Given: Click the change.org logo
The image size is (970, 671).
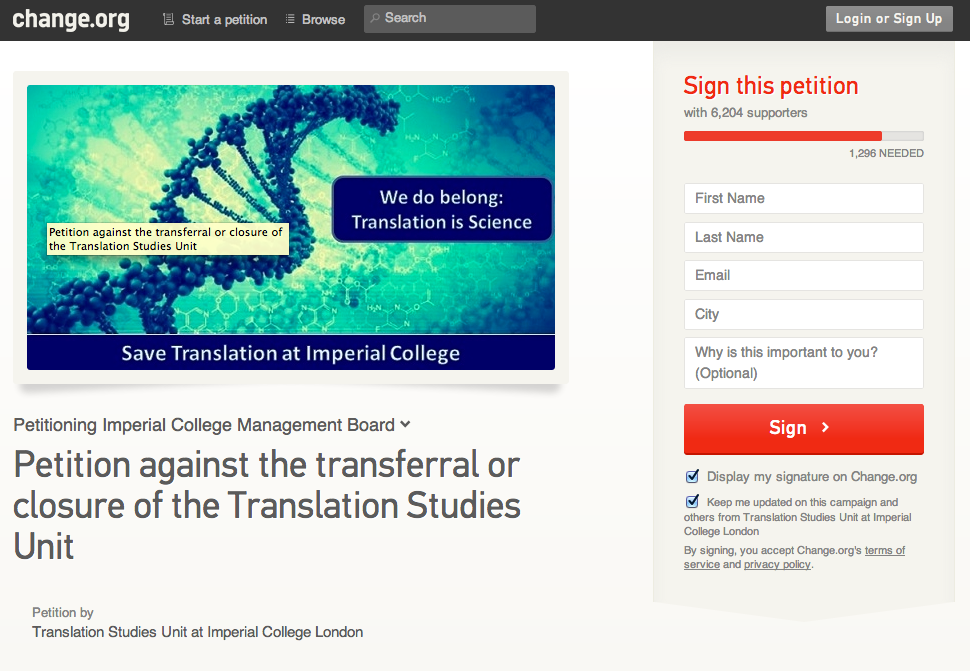Looking at the screenshot, I should [x=70, y=18].
